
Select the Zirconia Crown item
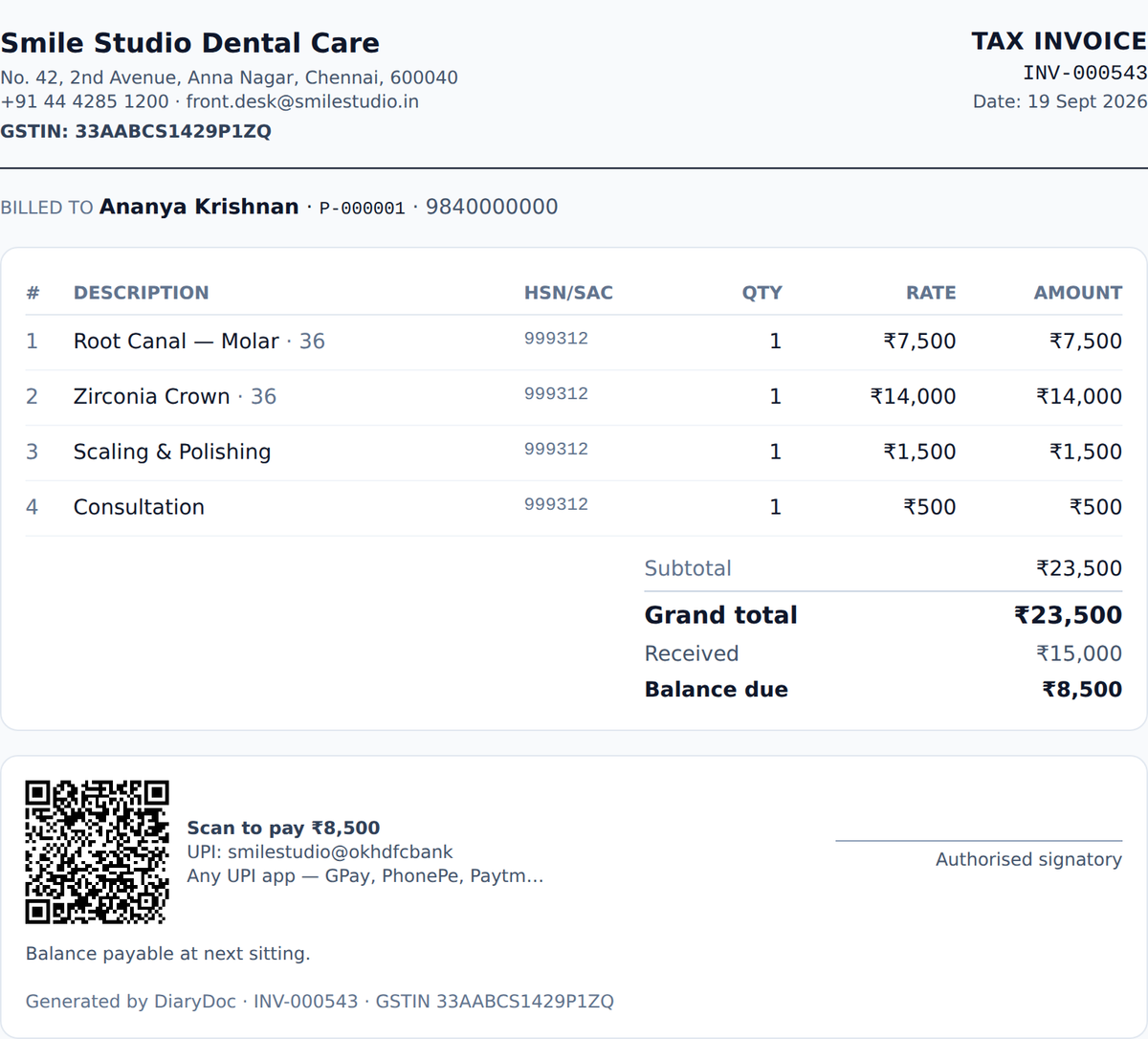click(151, 397)
